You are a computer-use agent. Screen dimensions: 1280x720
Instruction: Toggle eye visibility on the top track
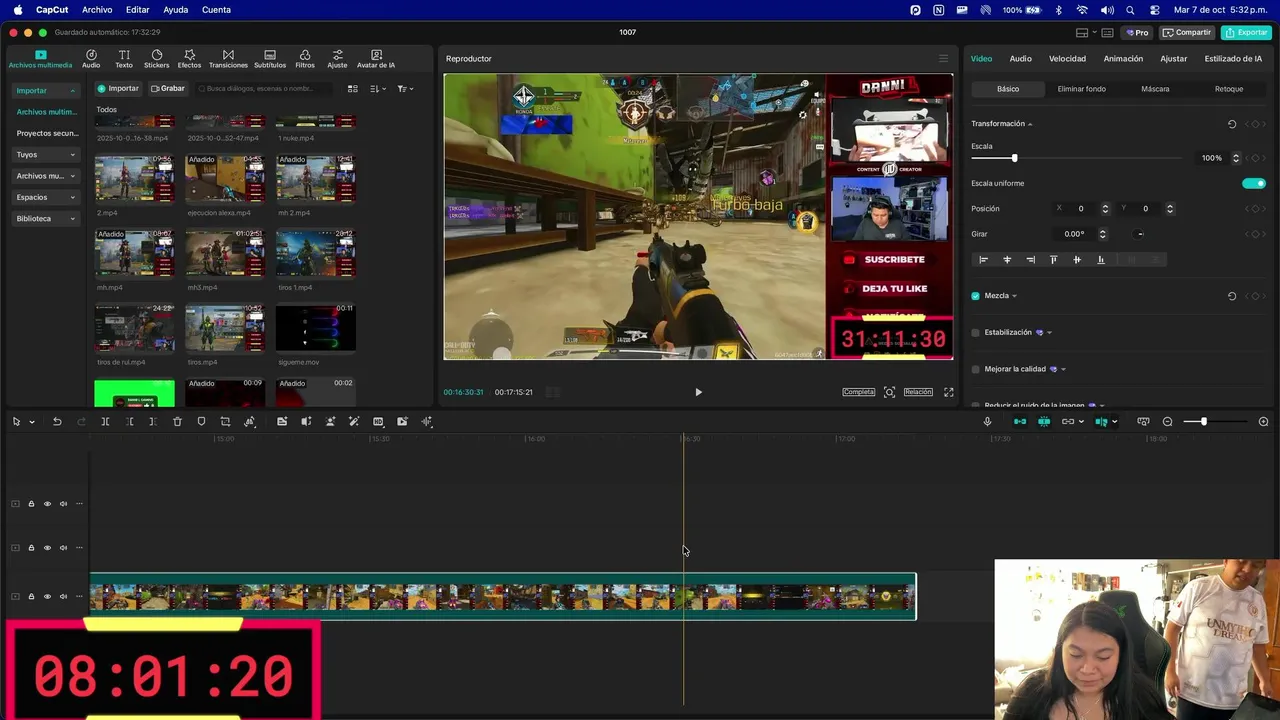[x=47, y=504]
